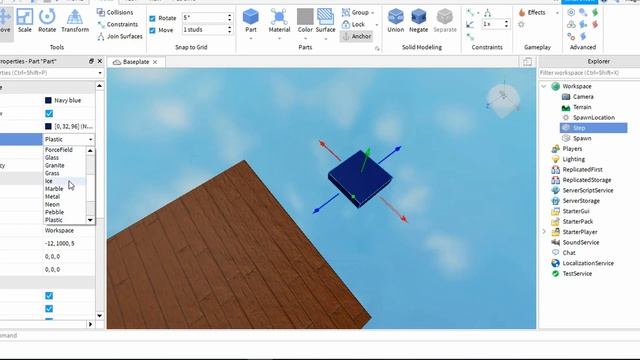640x360 pixels.
Task: Insert a new Part
Action: 251,20
